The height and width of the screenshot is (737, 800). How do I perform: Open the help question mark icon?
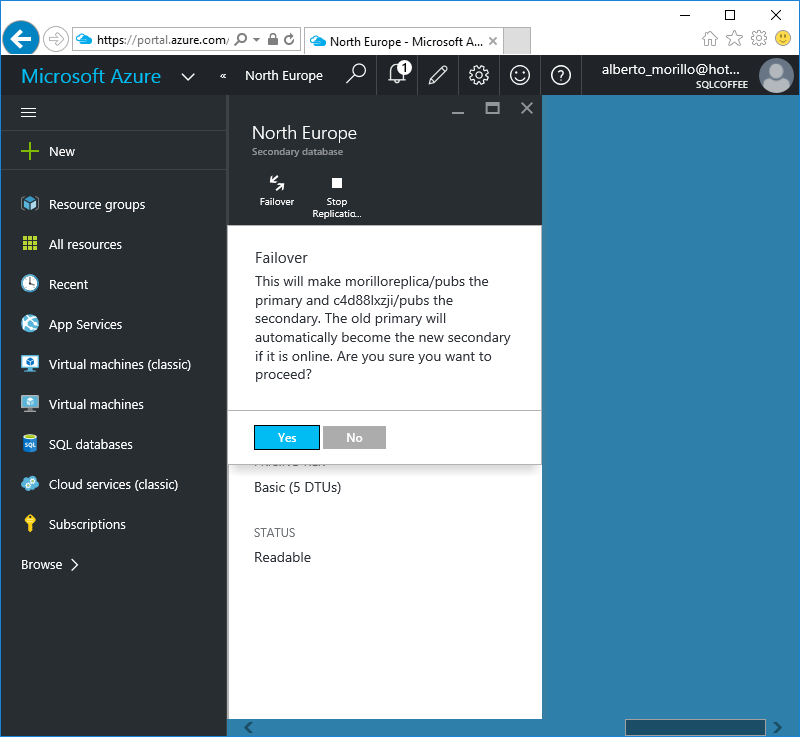(560, 75)
